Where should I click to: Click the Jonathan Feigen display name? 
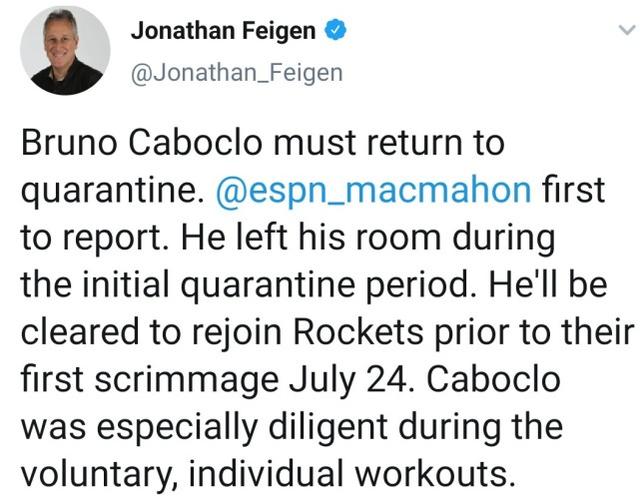(x=223, y=31)
